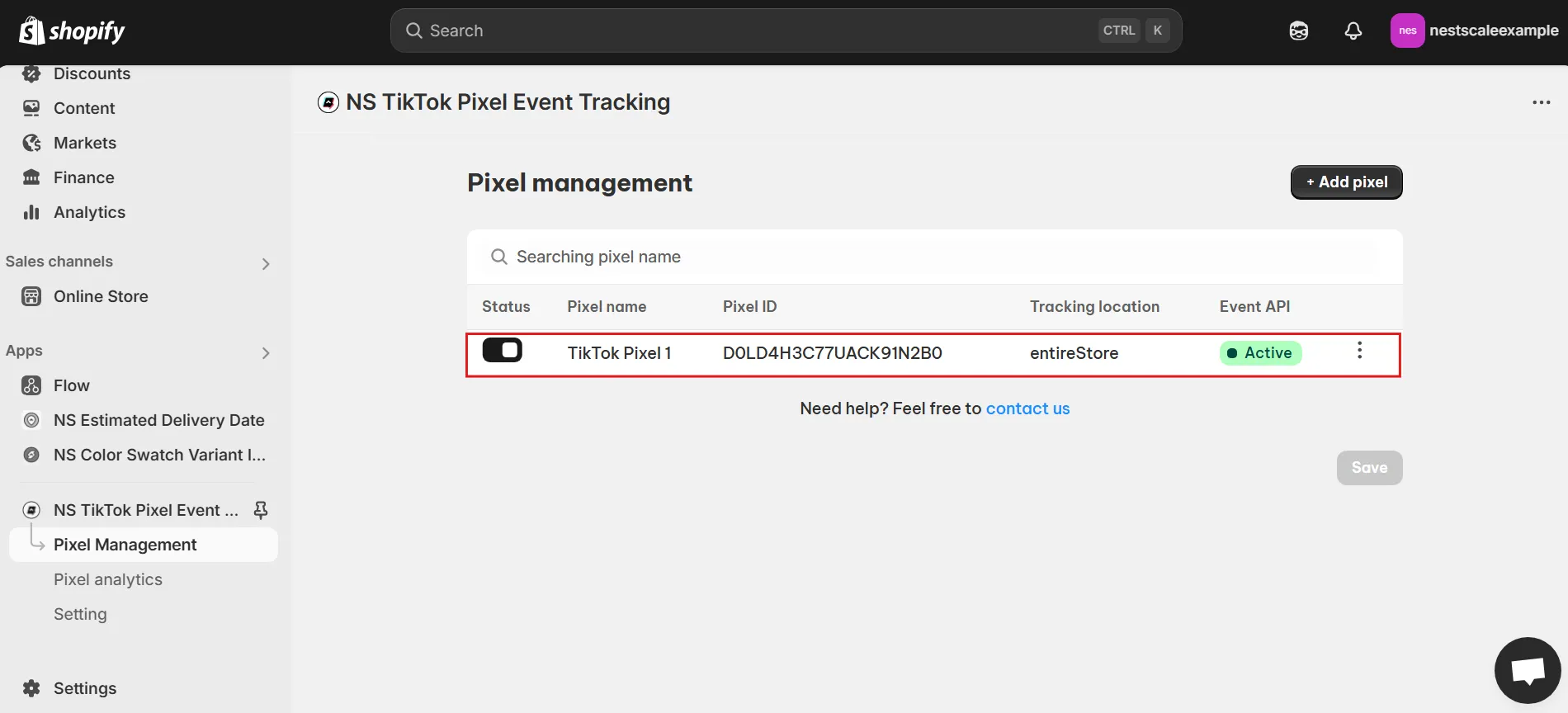
Task: Click the app icon beside page title
Action: point(328,102)
